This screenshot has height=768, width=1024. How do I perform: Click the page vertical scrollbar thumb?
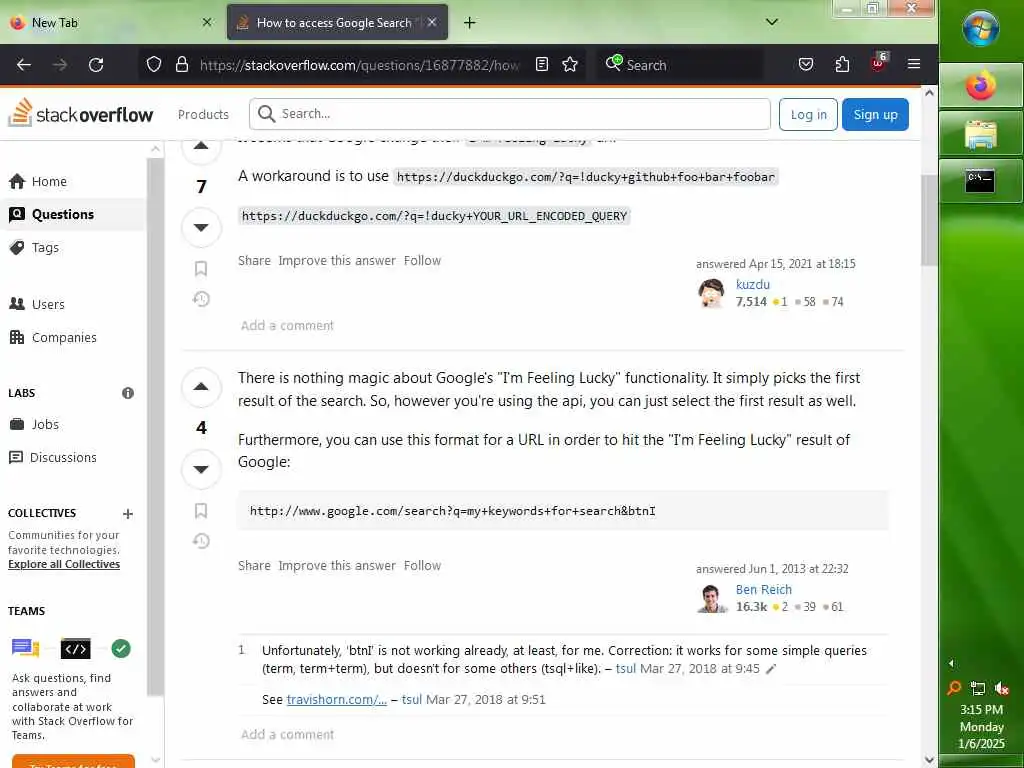tap(929, 221)
